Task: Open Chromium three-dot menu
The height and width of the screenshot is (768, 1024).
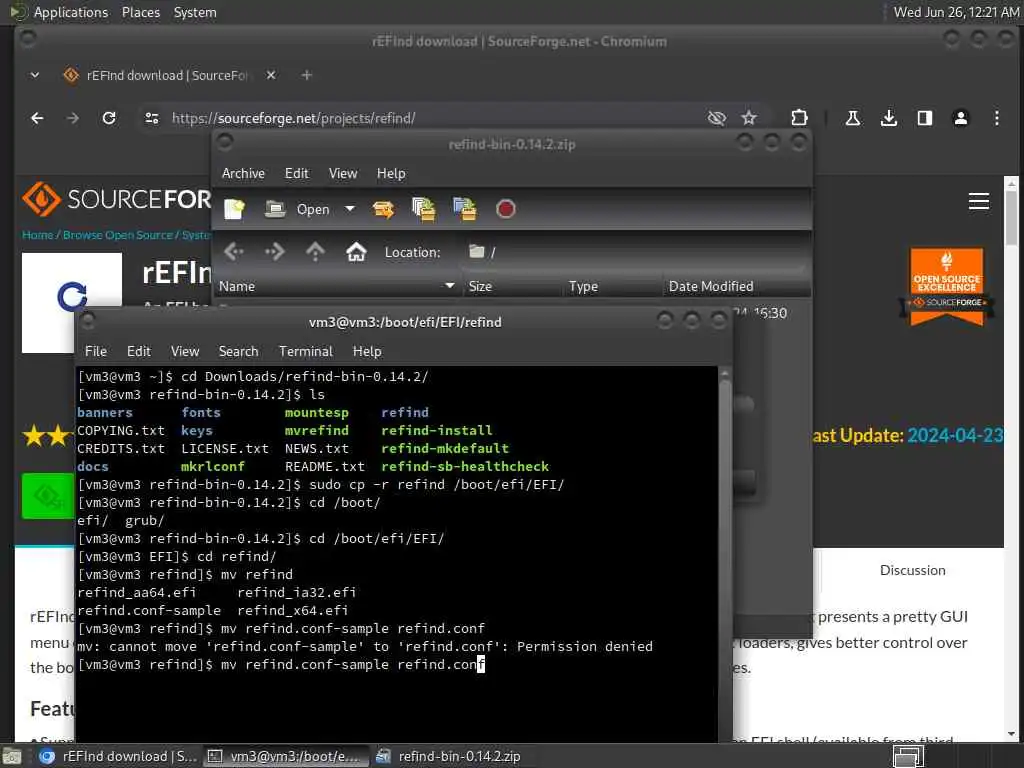Action: (997, 118)
